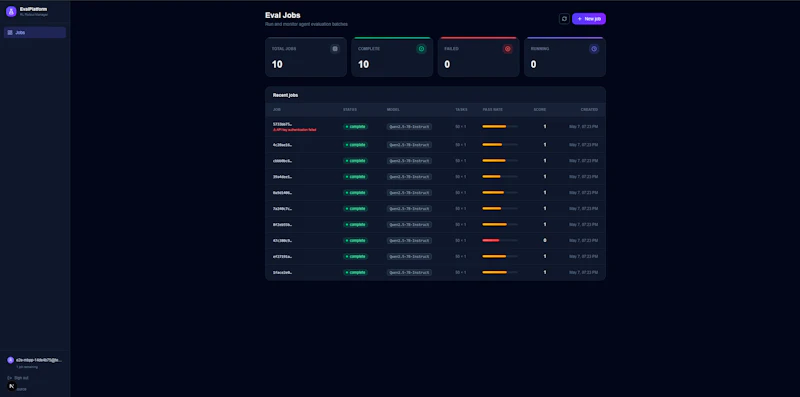Open the Jobs sidebar navigation item
Viewport: 800px width, 397px height.
35,33
